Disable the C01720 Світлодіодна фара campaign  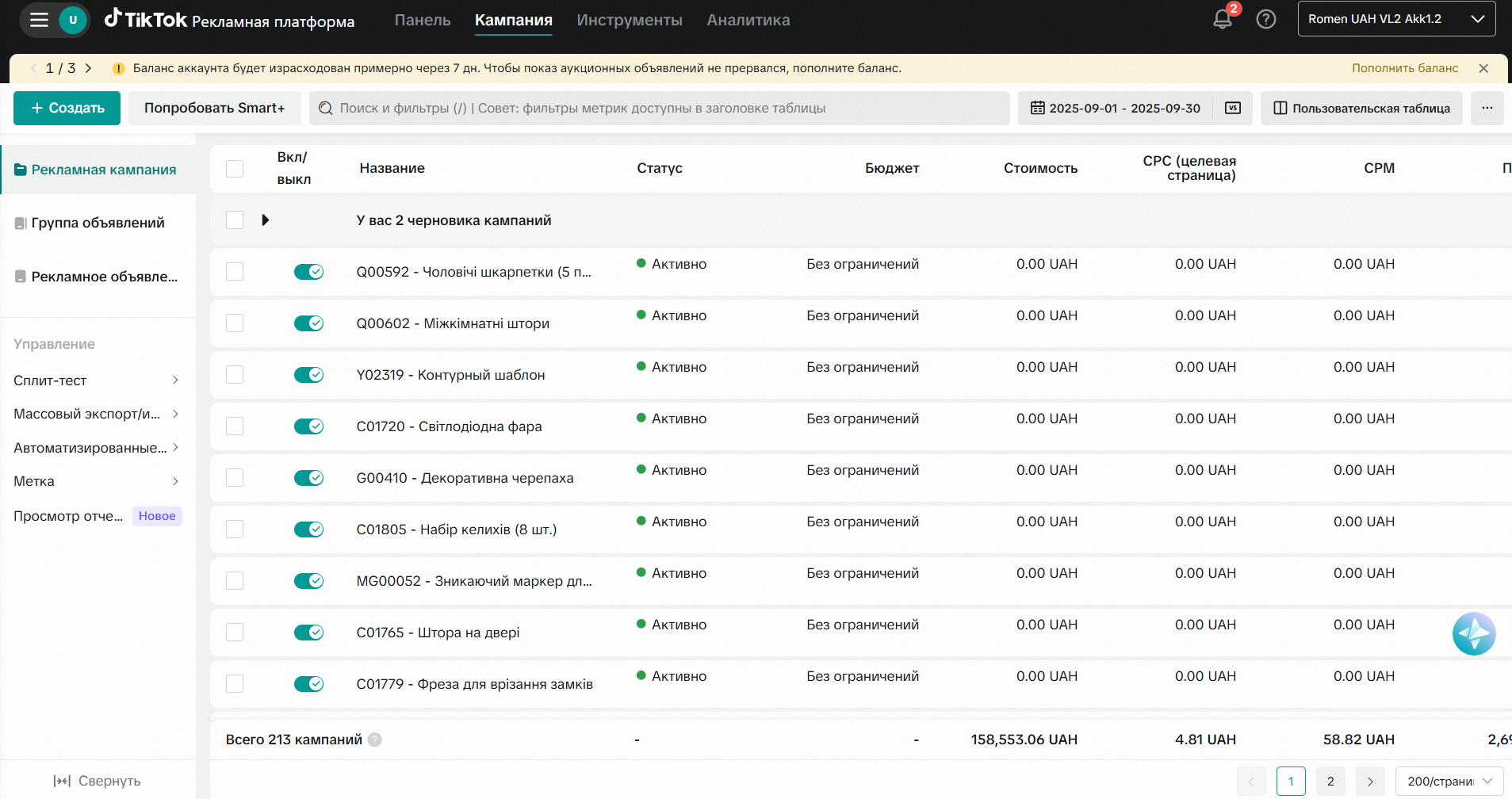pos(308,426)
